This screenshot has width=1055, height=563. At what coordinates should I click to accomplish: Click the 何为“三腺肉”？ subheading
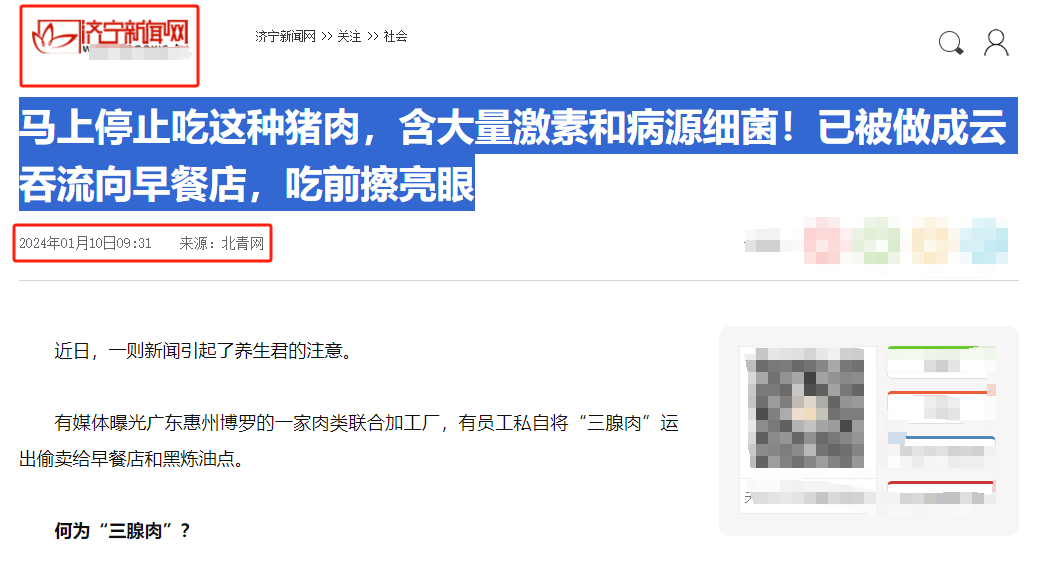pyautogui.click(x=122, y=531)
